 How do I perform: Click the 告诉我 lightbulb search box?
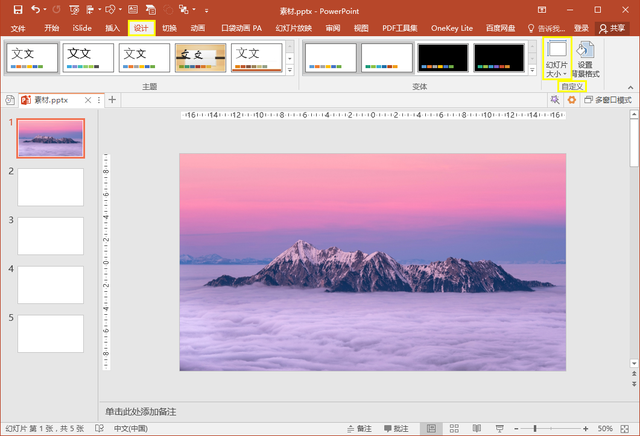(546, 28)
